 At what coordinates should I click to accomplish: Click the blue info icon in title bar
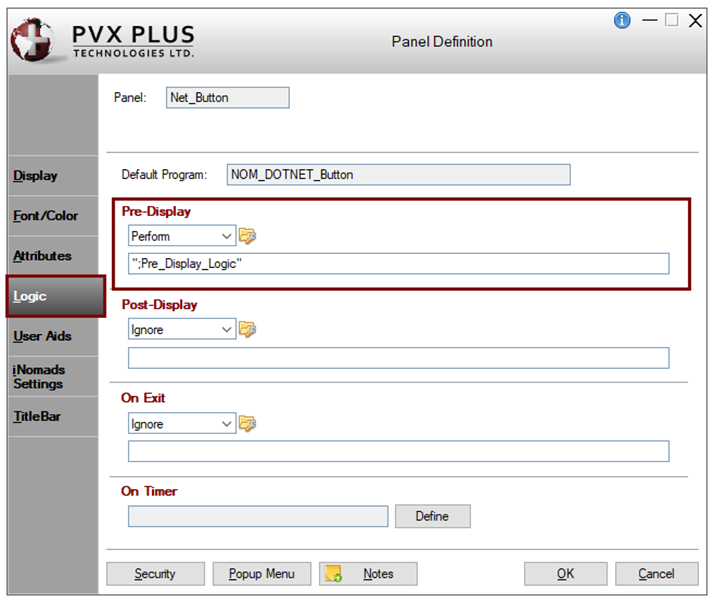622,20
